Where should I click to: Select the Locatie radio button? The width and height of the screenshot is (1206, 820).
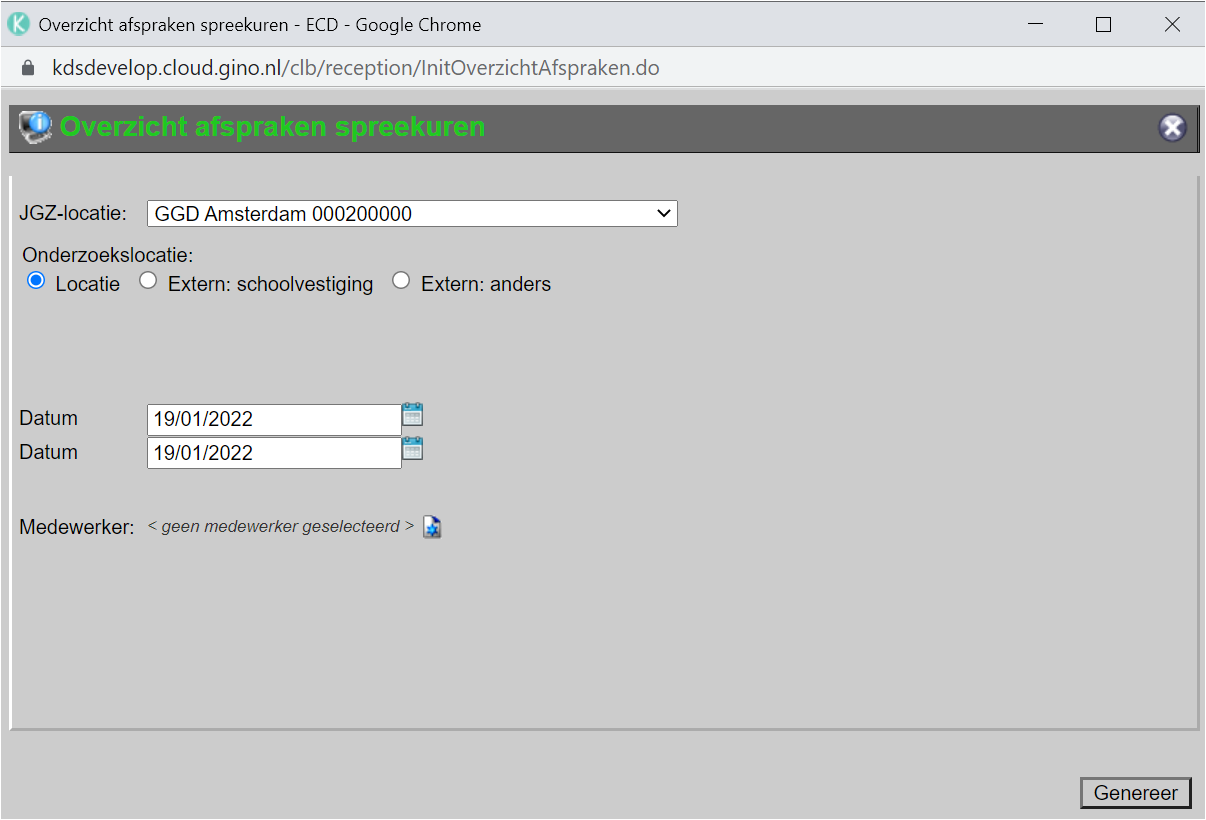coord(37,282)
